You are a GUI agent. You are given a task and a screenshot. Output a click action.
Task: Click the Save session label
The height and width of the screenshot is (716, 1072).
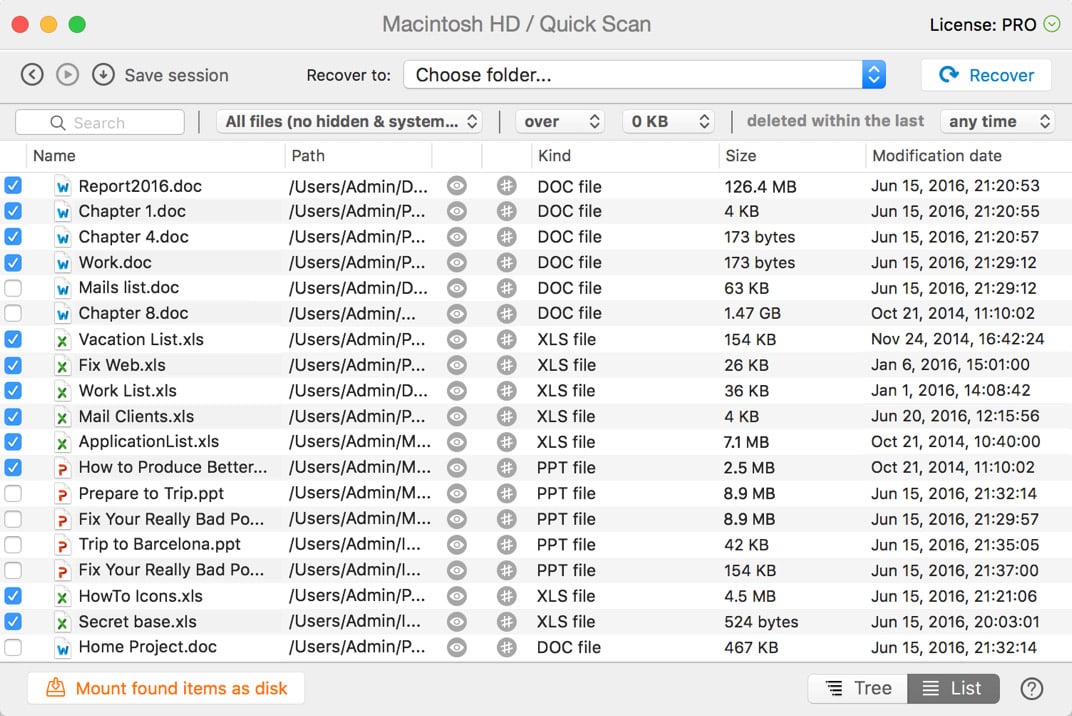point(176,75)
